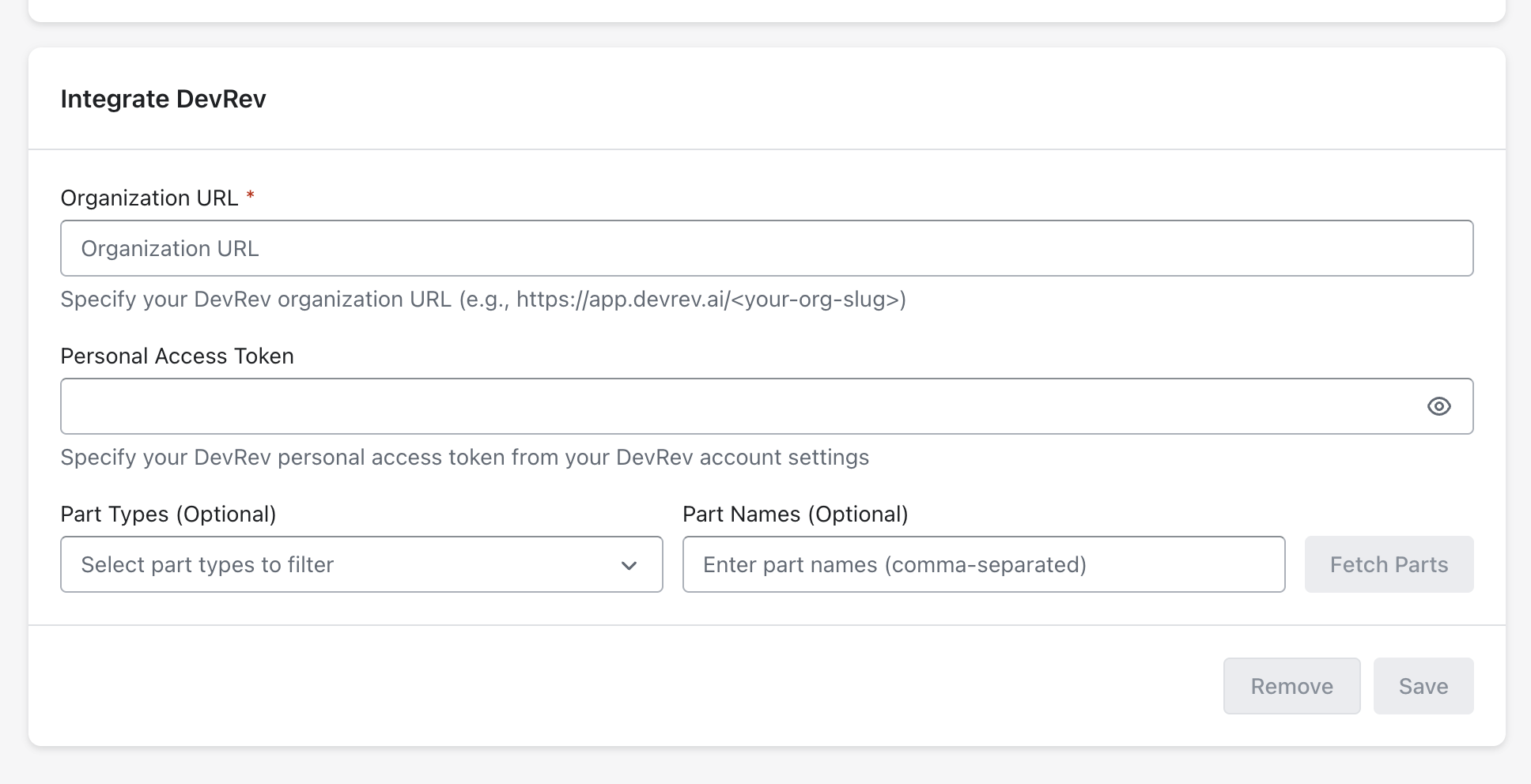1531x784 pixels.
Task: Click the red required asterisk
Action: click(250, 195)
